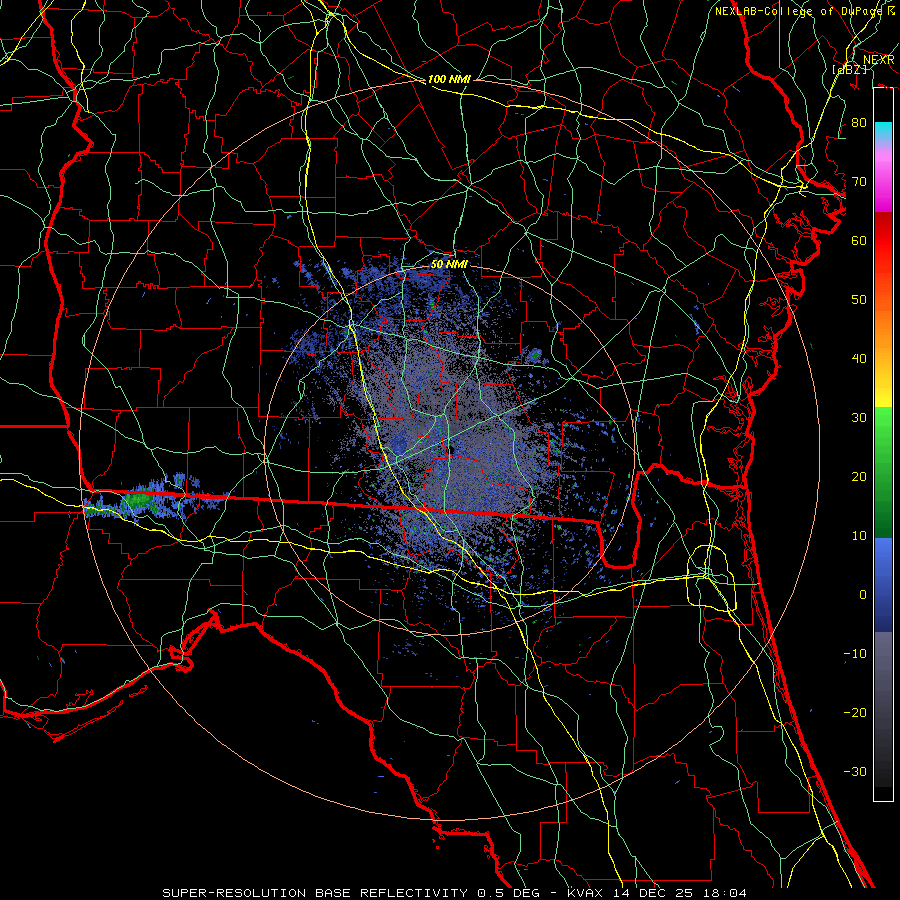Viewport: 900px width, 900px height.
Task: Select the 0 value on dBZ scale
Action: 863,595
